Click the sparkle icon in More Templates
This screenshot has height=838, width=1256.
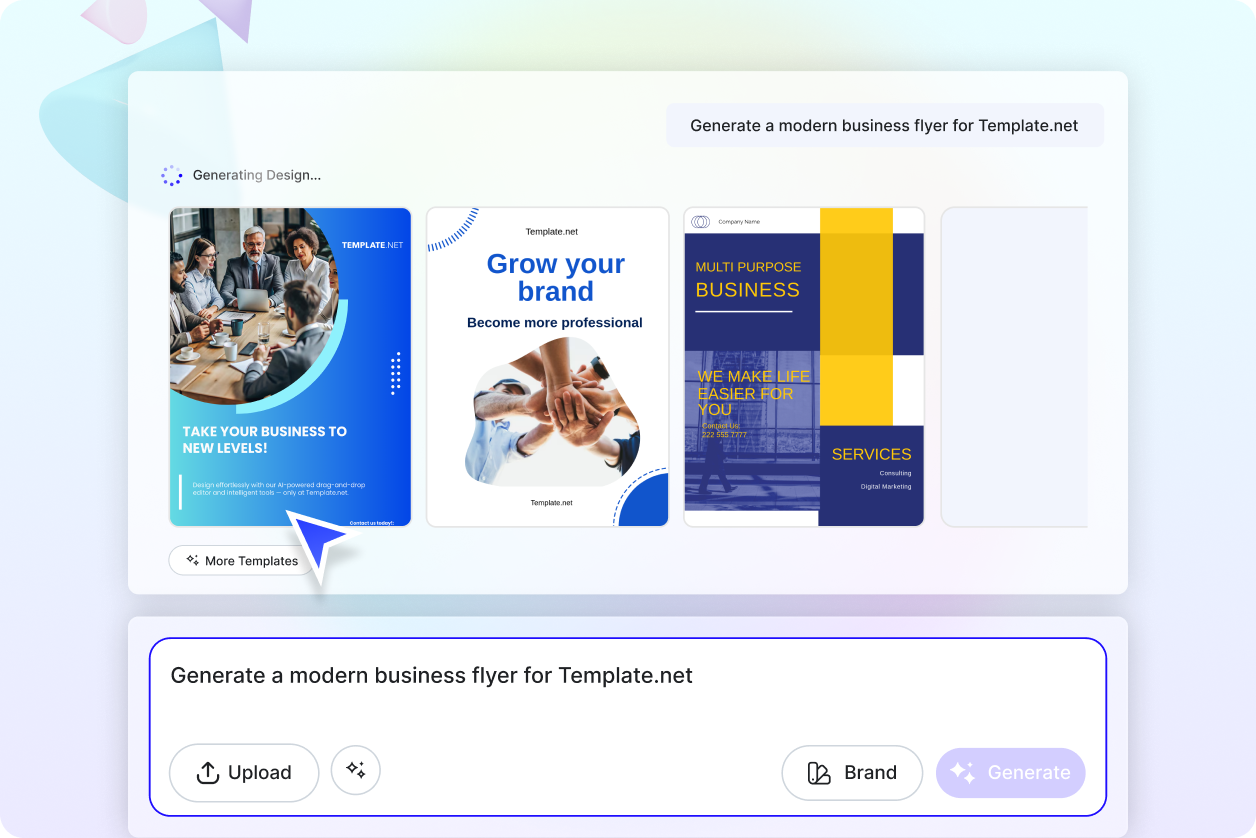[x=193, y=560]
